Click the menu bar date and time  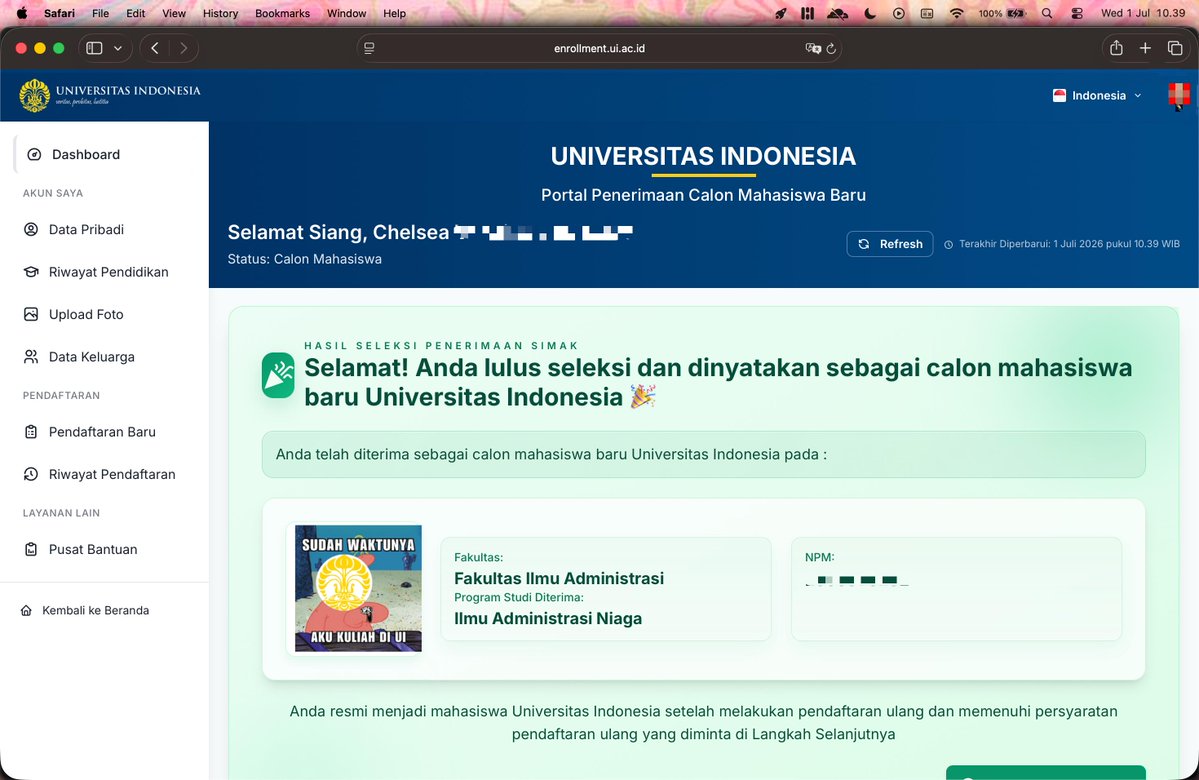click(x=1142, y=13)
